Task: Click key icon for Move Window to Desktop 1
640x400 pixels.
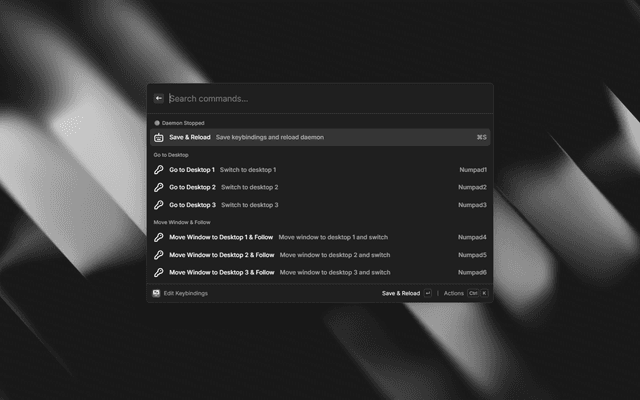Action: (x=158, y=237)
